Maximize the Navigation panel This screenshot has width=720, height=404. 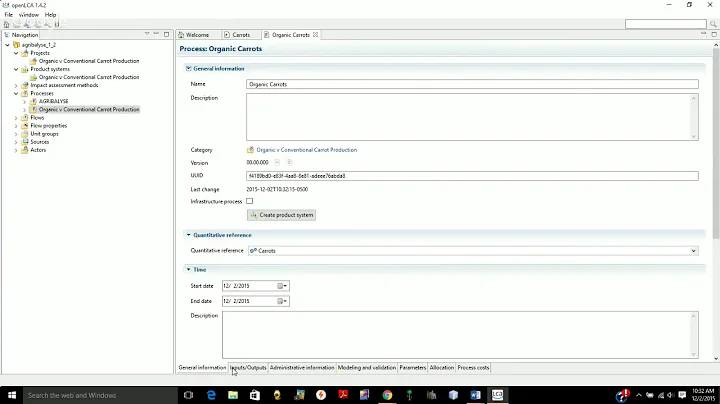(x=166, y=34)
